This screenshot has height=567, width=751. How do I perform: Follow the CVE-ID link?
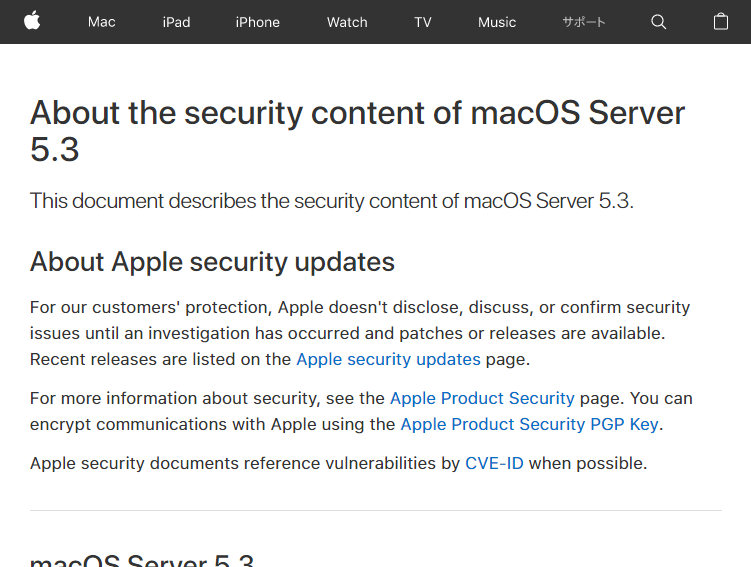[x=494, y=463]
